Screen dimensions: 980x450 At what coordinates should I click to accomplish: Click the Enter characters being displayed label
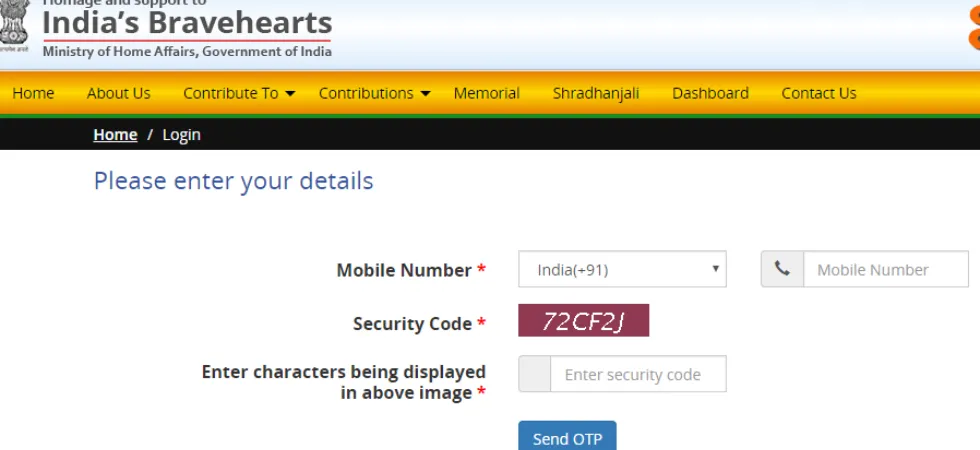click(x=344, y=382)
